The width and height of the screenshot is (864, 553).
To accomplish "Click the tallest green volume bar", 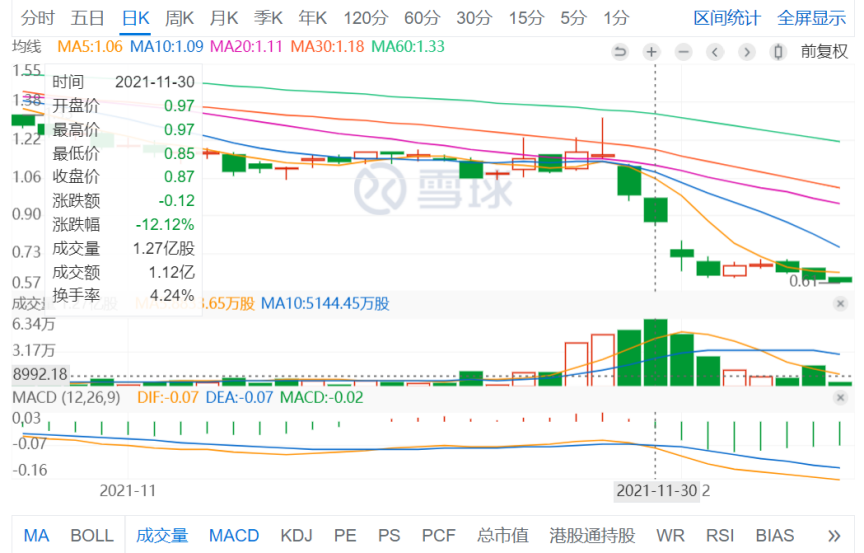I will [x=656, y=352].
